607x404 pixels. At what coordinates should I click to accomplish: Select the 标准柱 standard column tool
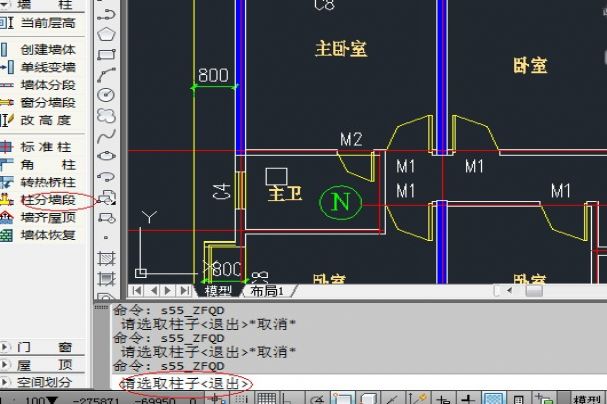[47, 147]
